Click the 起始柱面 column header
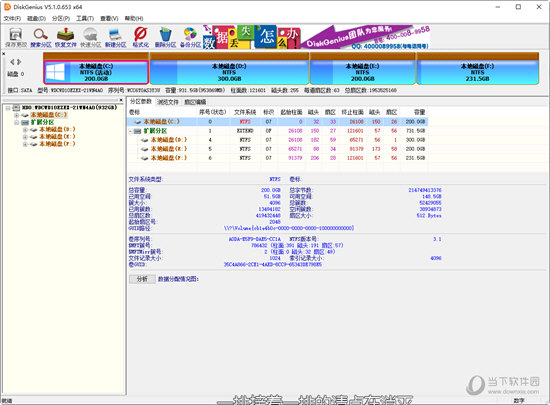The width and height of the screenshot is (550, 405). point(291,112)
